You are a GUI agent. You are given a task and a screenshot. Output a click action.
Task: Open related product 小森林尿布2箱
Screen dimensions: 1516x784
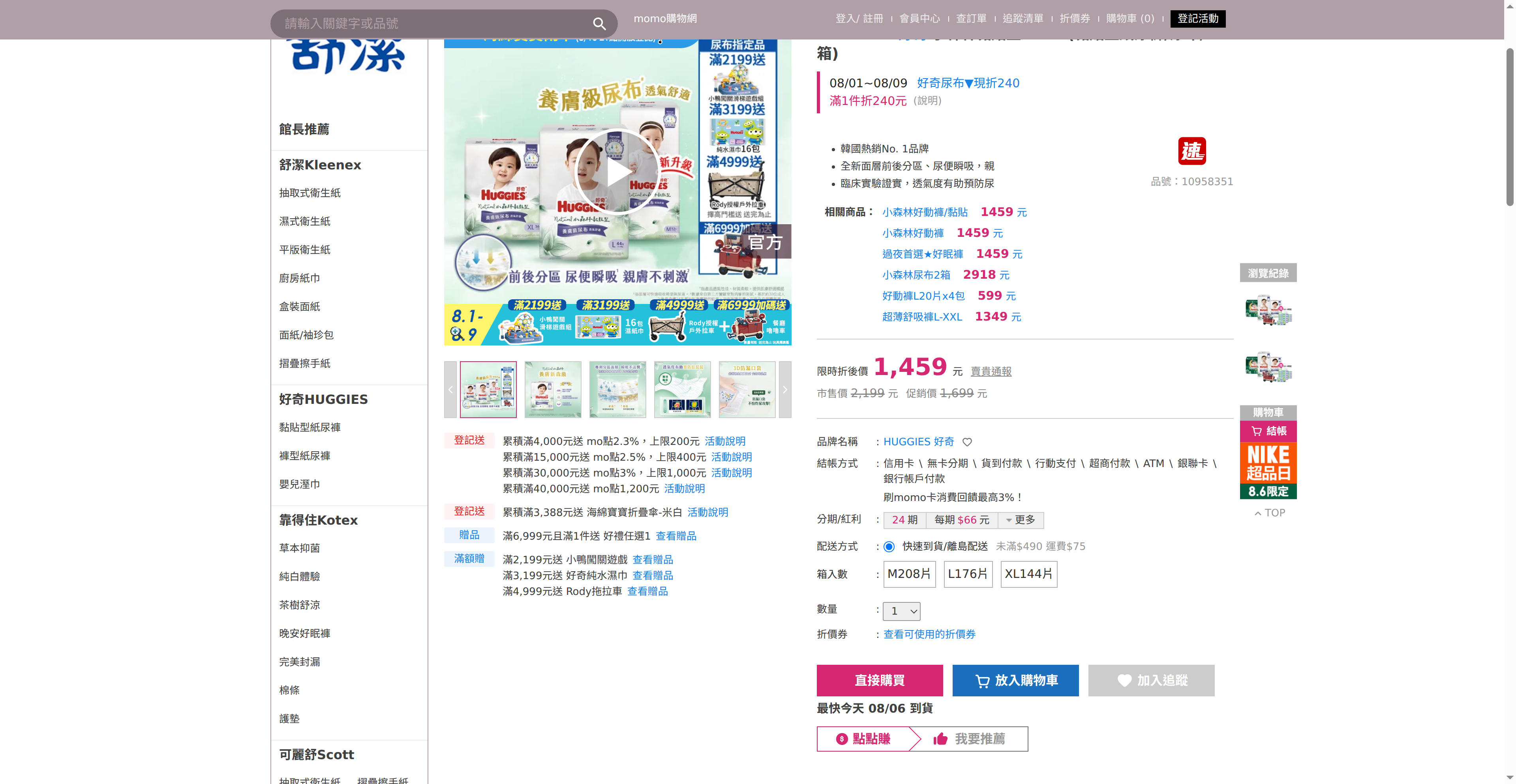(916, 275)
